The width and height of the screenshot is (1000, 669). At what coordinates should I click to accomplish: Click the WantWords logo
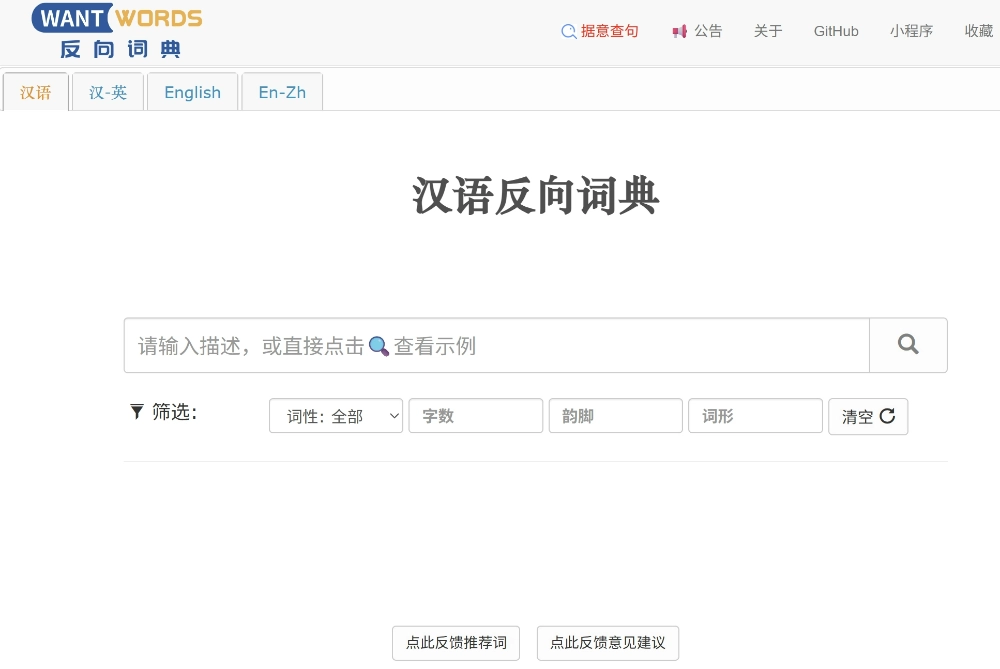click(x=117, y=31)
